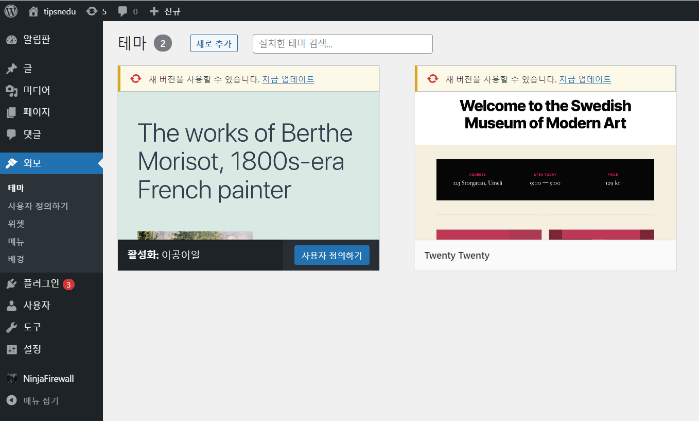699x421 pixels.
Task: Click the 설정 settings icon
Action: click(x=12, y=349)
